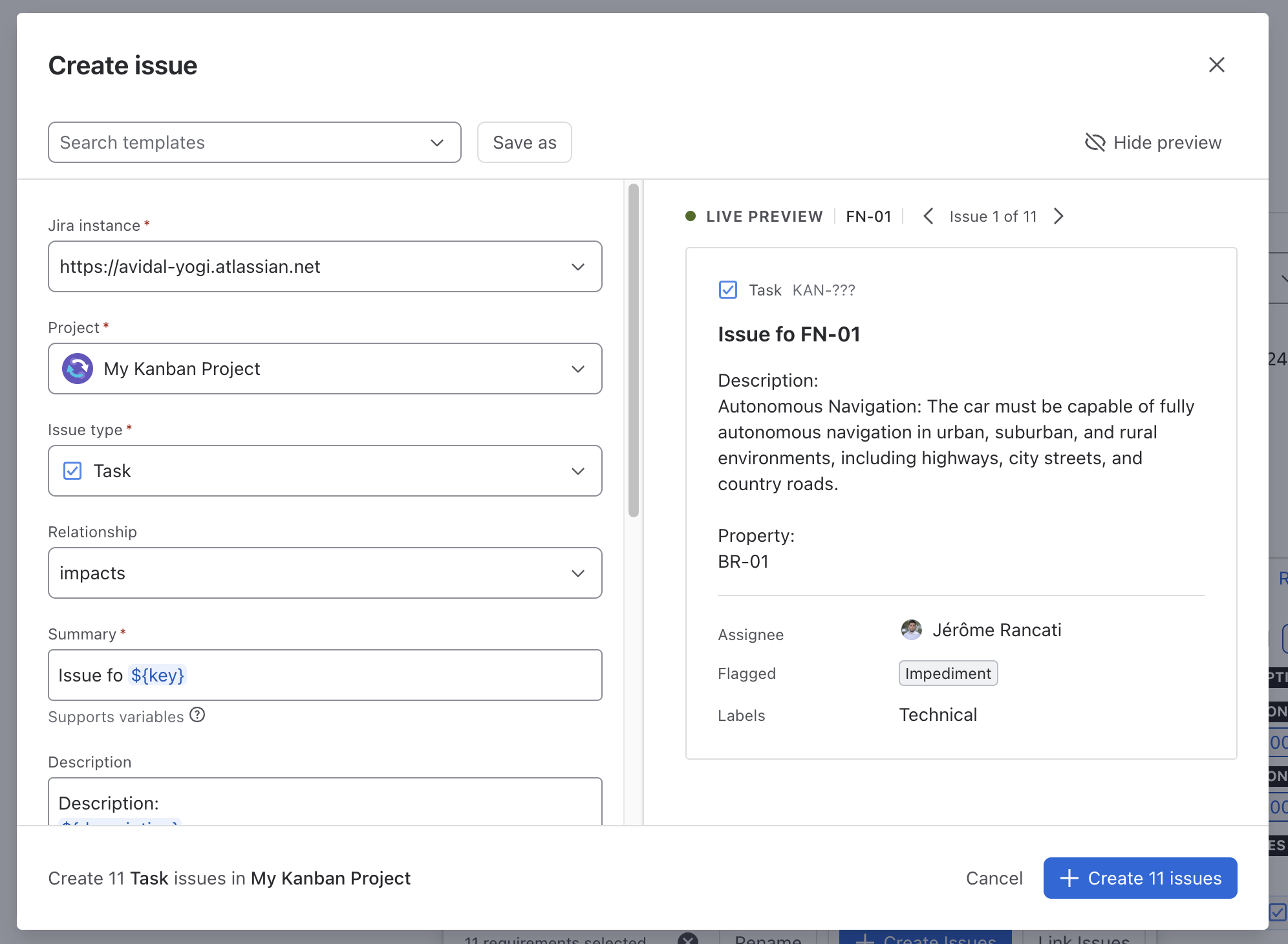The width and height of the screenshot is (1288, 944).
Task: Cancel the issue creation
Action: pos(994,878)
